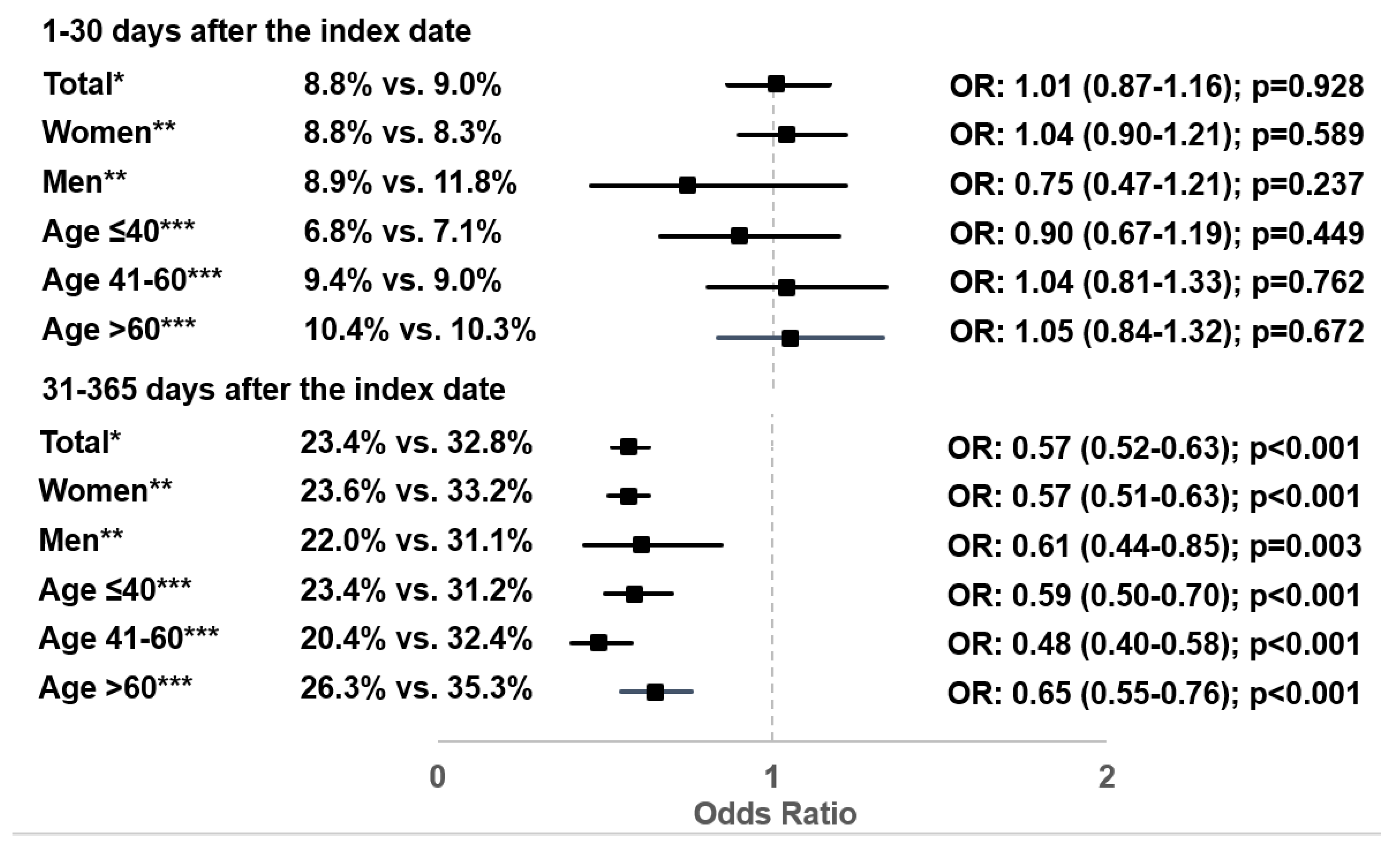
Task: Click the Age 41-60 marker in 31-365 days section
Action: tap(598, 643)
